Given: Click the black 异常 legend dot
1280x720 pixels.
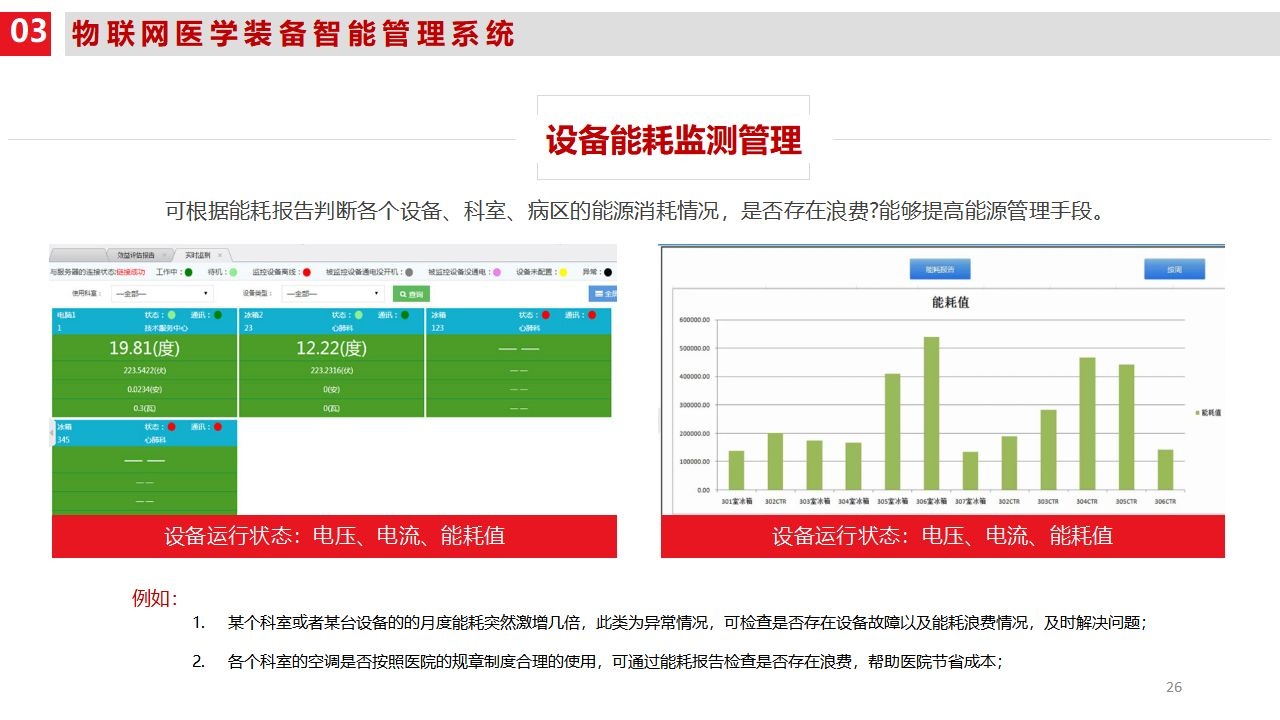Looking at the screenshot, I should (608, 272).
